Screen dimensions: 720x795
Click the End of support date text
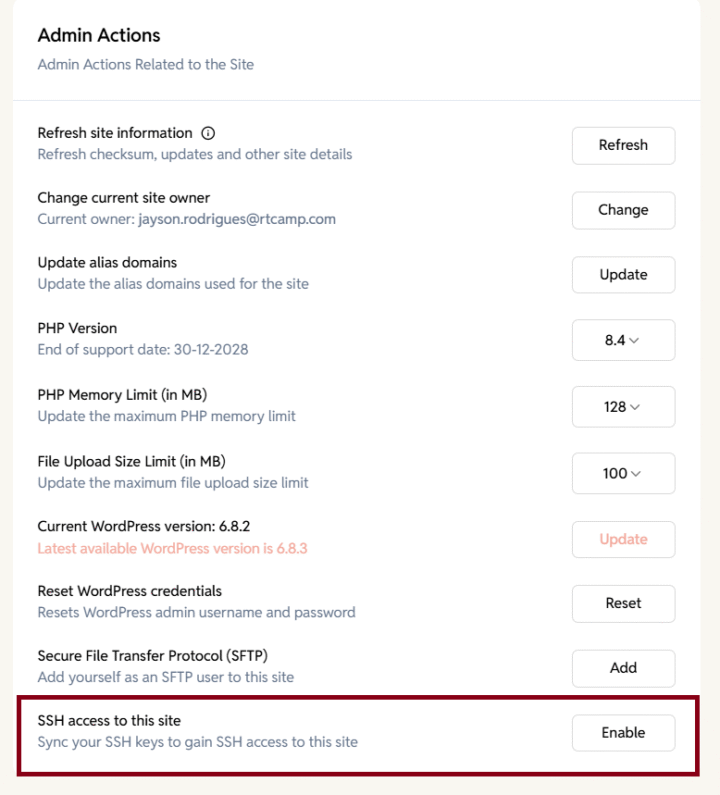tap(143, 349)
